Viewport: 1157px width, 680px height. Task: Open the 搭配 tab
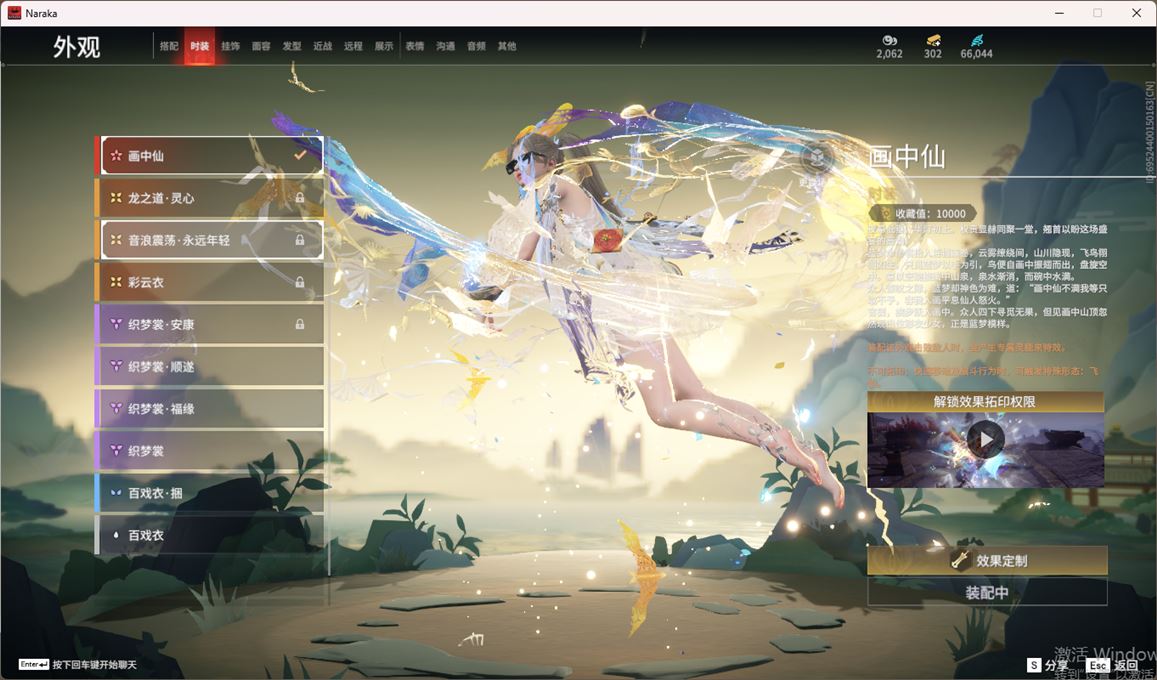169,46
